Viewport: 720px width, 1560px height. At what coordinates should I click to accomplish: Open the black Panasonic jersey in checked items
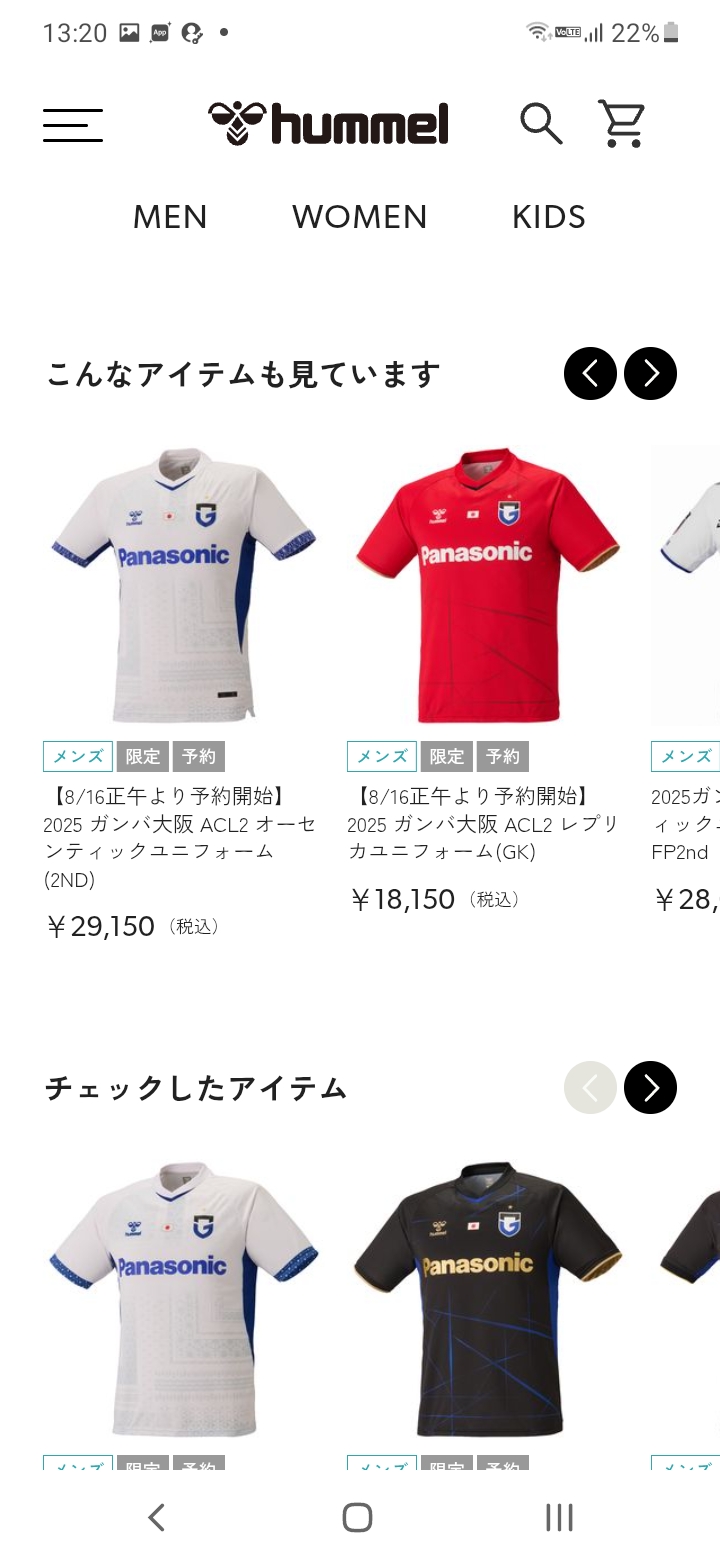[487, 1298]
